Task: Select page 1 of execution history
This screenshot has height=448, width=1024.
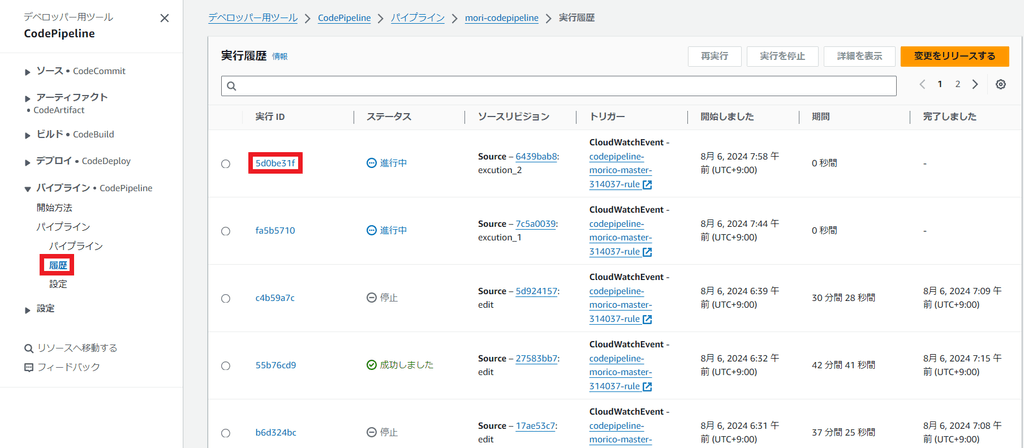Action: [940, 84]
